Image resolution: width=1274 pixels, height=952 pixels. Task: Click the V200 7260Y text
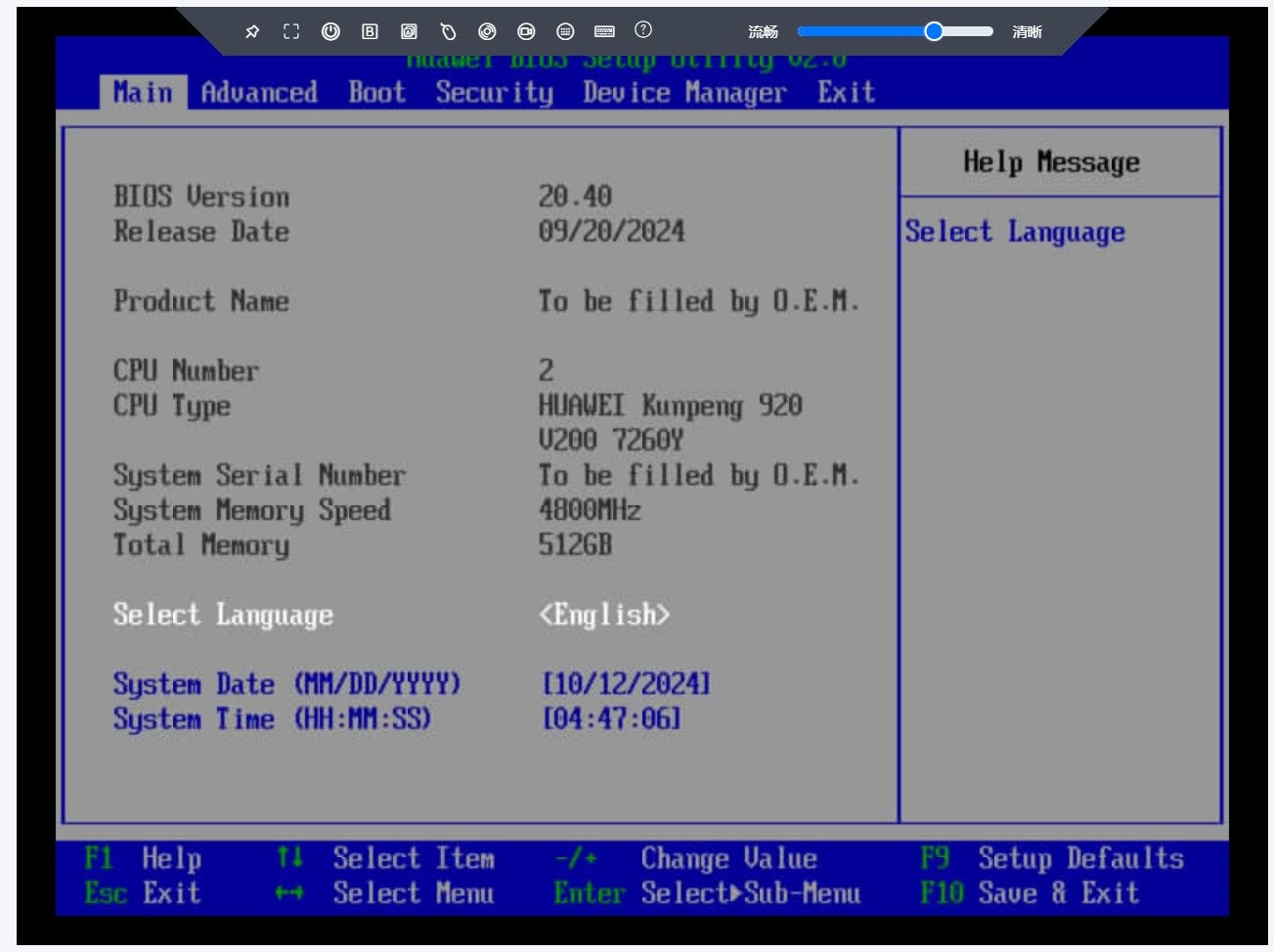(x=611, y=440)
